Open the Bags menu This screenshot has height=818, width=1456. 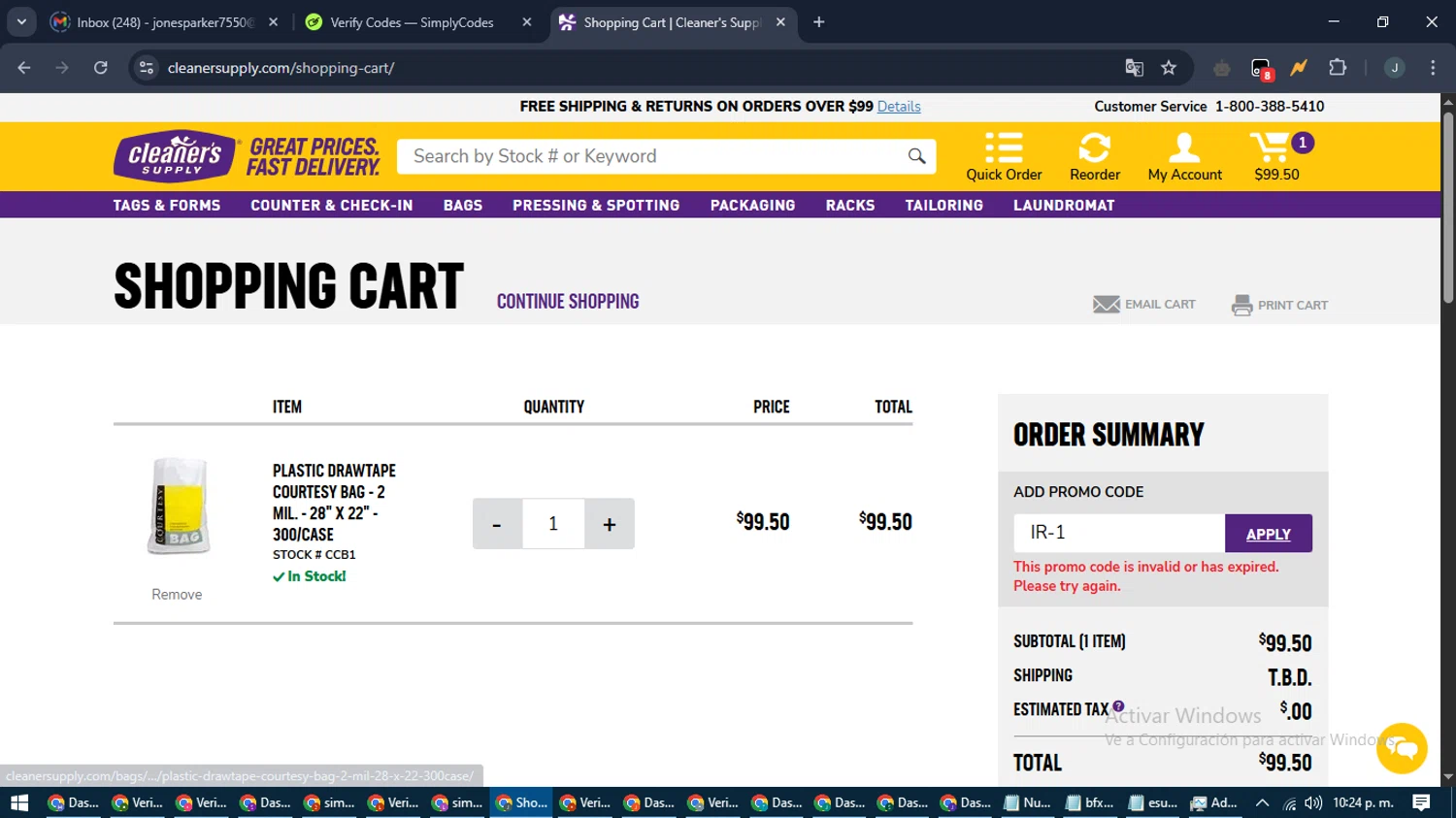(x=463, y=206)
